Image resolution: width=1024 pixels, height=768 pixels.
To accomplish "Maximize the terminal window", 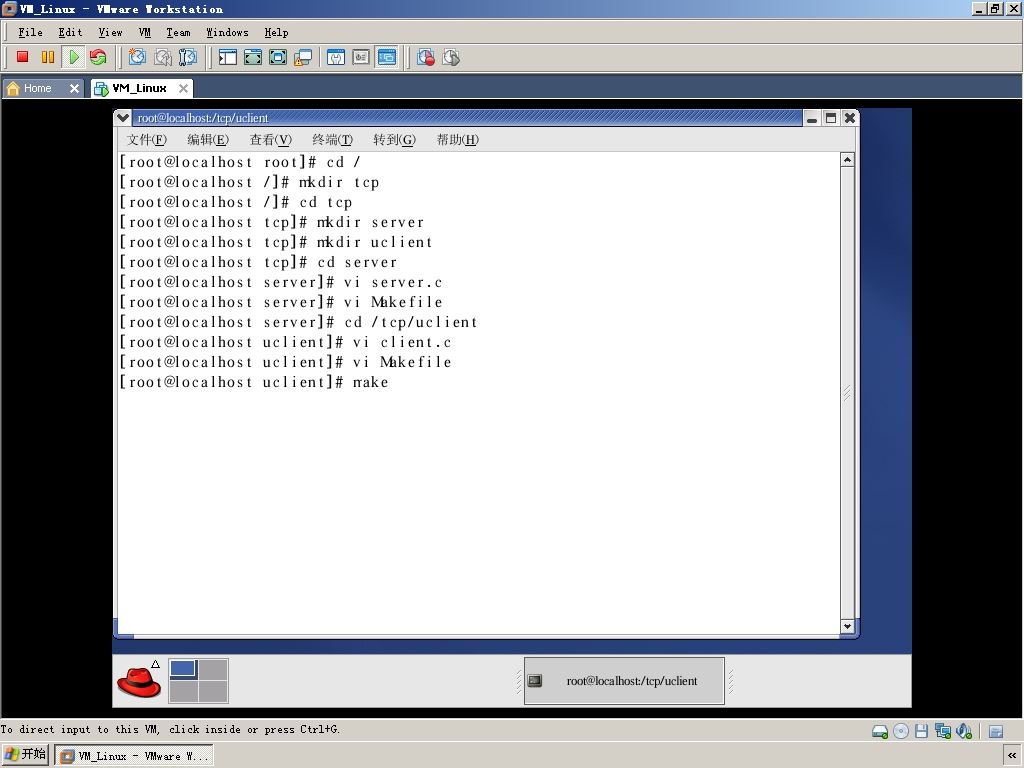I will point(831,118).
